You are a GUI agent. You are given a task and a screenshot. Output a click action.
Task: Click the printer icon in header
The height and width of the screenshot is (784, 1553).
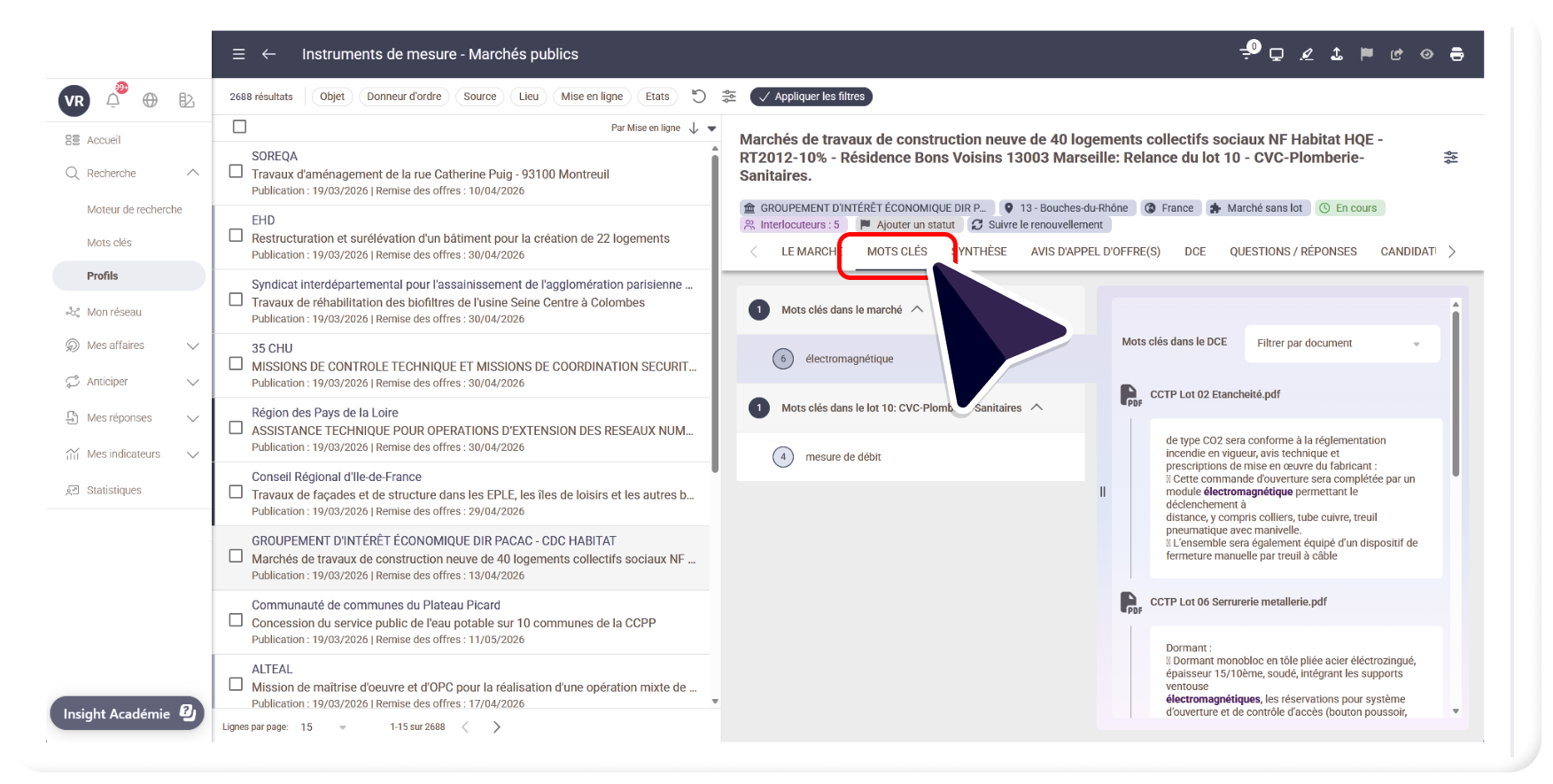click(x=1456, y=54)
